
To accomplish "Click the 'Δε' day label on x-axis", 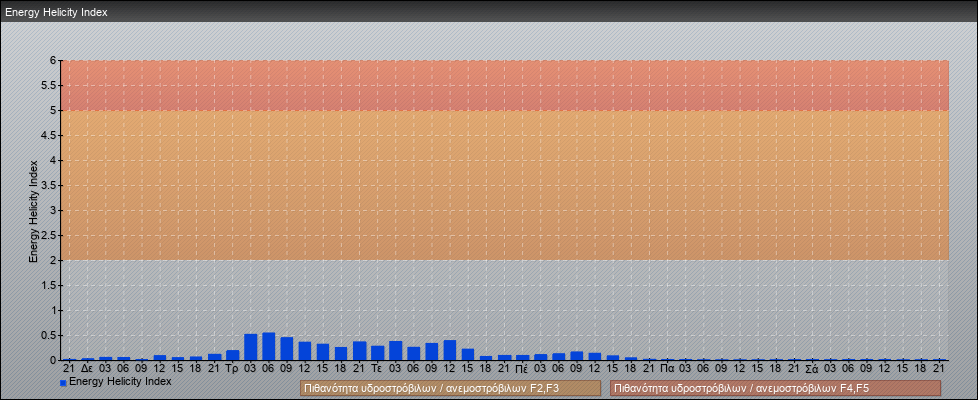I will pyautogui.click(x=87, y=369).
